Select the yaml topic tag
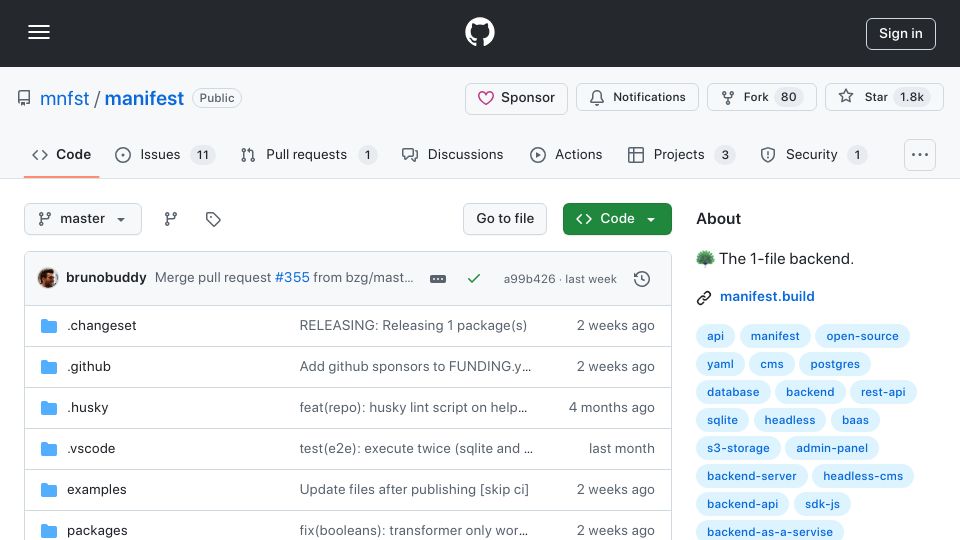The width and height of the screenshot is (960, 540). [720, 364]
